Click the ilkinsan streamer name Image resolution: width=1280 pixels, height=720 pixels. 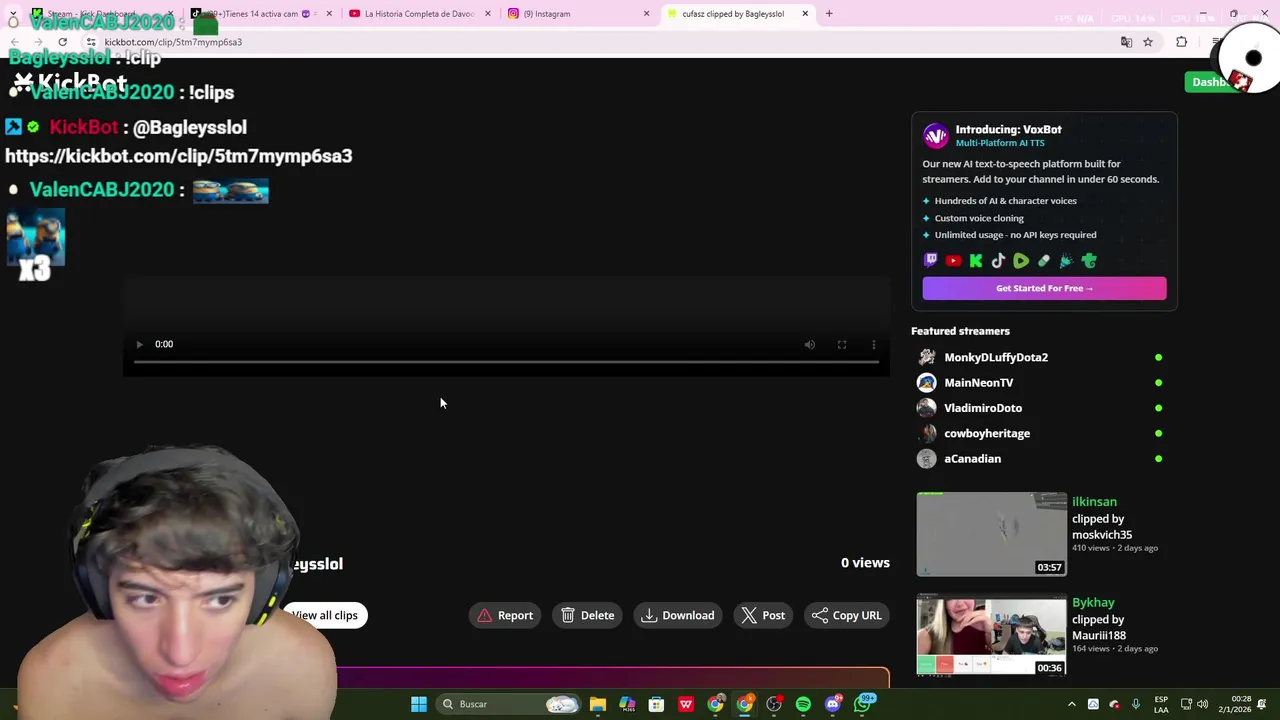[1094, 502]
